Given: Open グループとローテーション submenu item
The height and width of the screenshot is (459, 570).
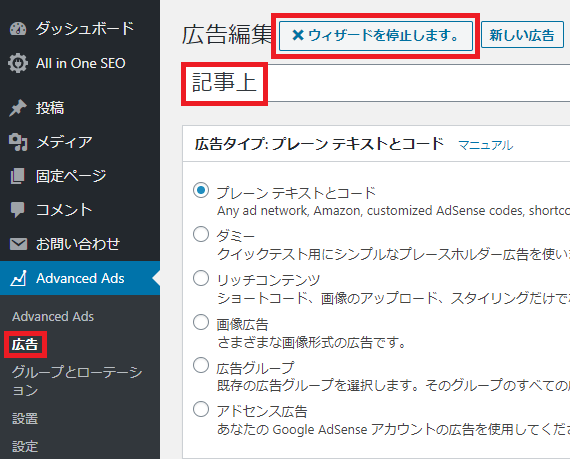Looking at the screenshot, I should [x=77, y=381].
